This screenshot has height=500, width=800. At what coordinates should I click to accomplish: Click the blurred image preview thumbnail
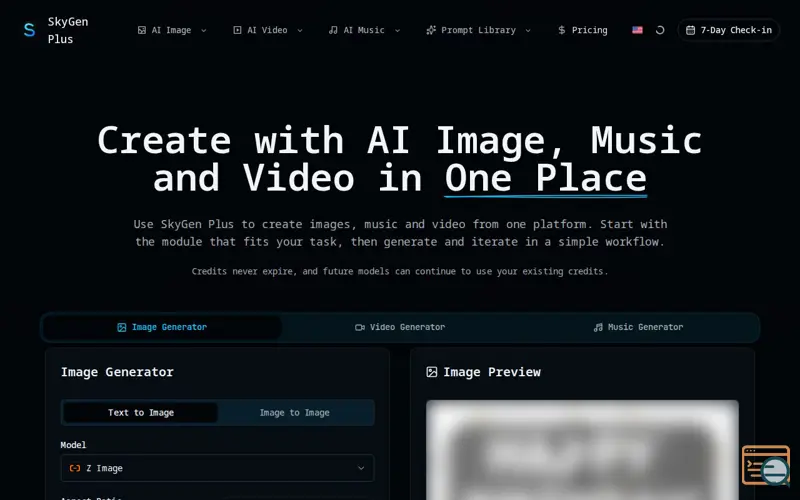click(x=582, y=450)
